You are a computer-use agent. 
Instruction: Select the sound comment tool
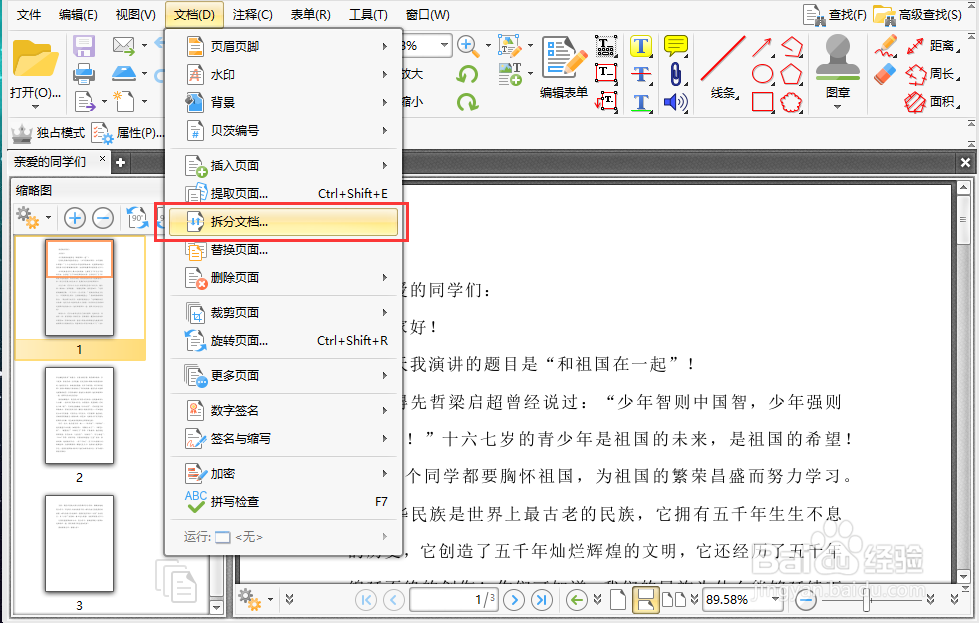pyautogui.click(x=675, y=100)
